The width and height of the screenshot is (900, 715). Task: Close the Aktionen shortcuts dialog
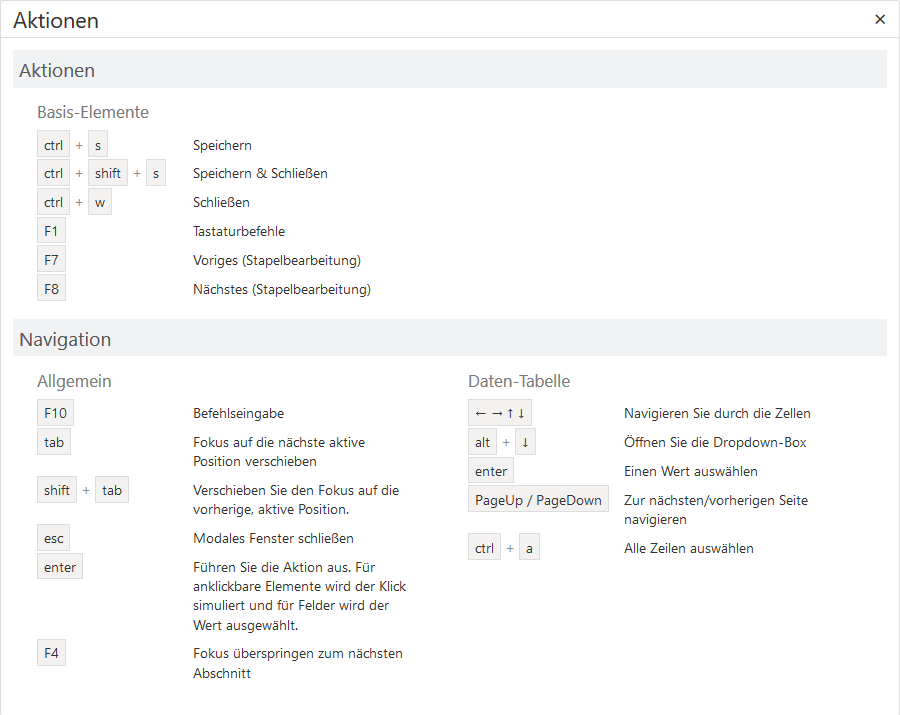[880, 19]
